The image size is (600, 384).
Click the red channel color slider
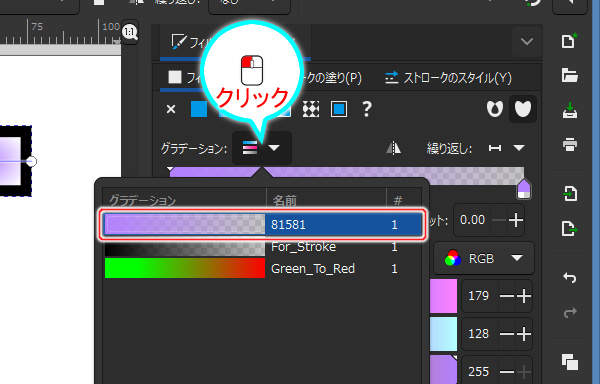pos(443,296)
